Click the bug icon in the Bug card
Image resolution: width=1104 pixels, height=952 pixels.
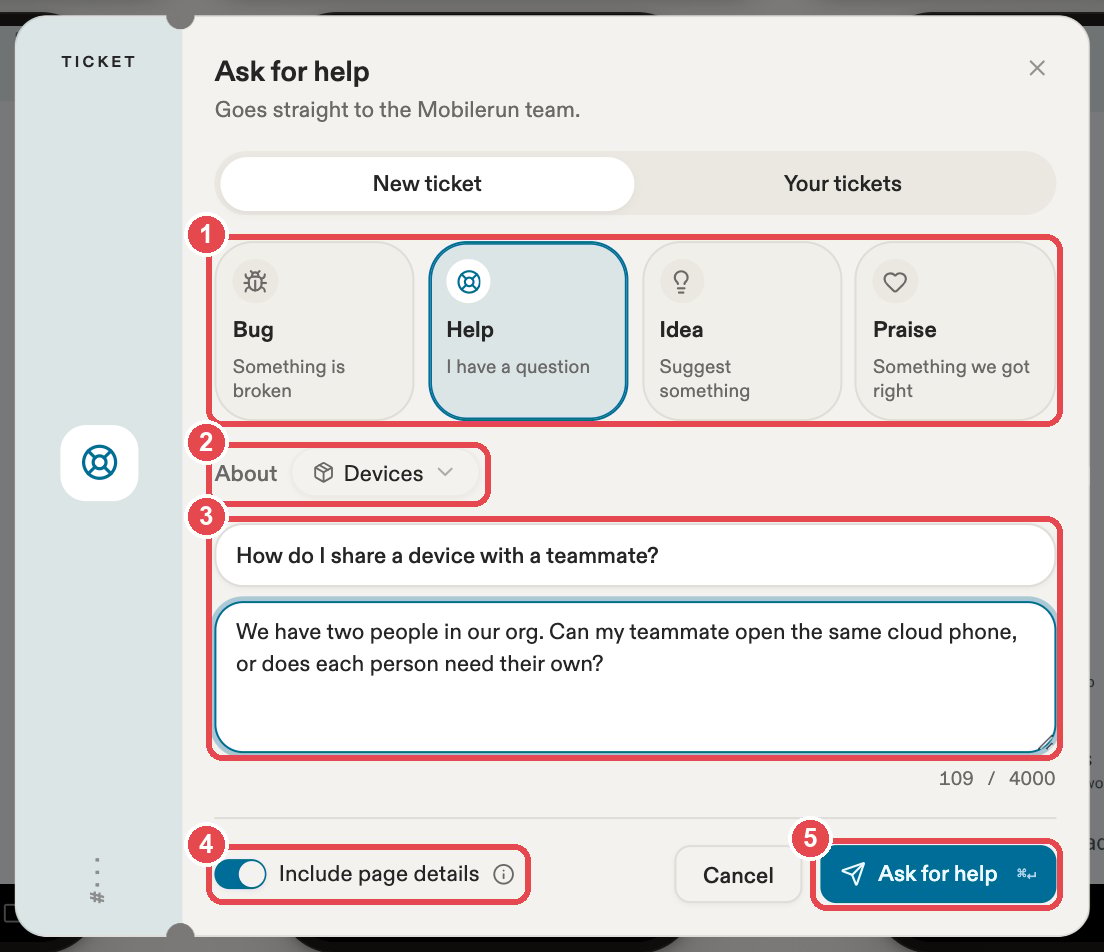coord(255,282)
